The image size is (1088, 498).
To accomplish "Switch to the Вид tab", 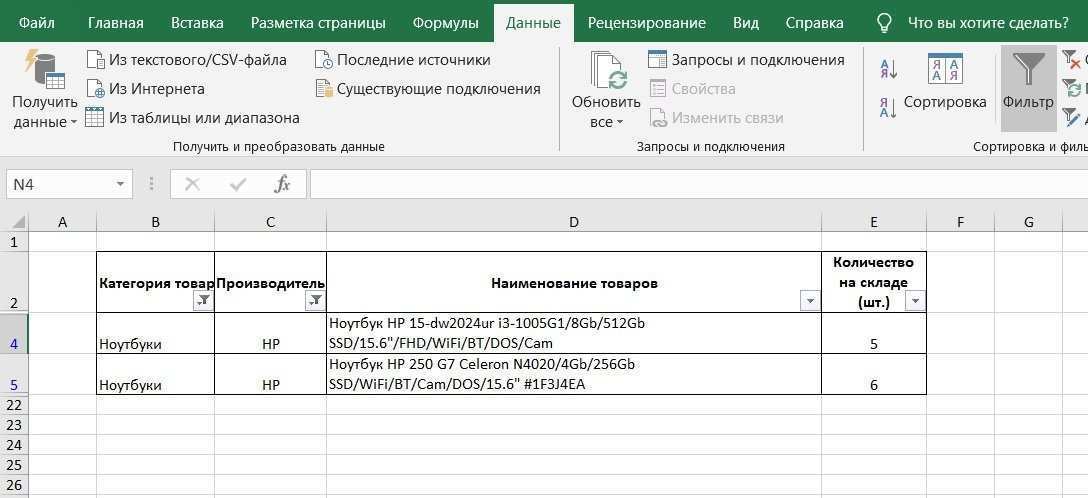I will (x=746, y=23).
